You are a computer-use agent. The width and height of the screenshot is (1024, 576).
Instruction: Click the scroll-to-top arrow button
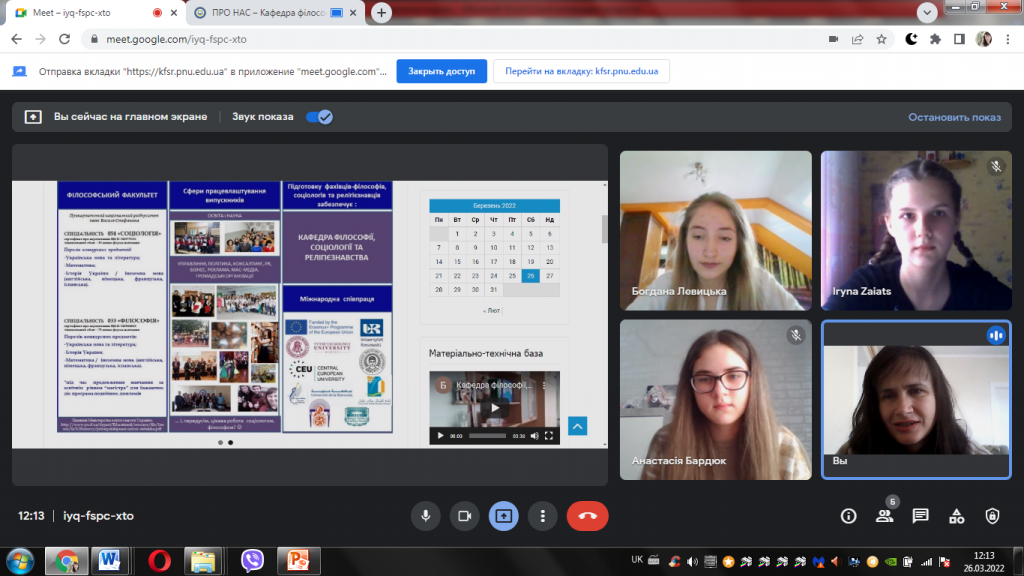pyautogui.click(x=577, y=426)
